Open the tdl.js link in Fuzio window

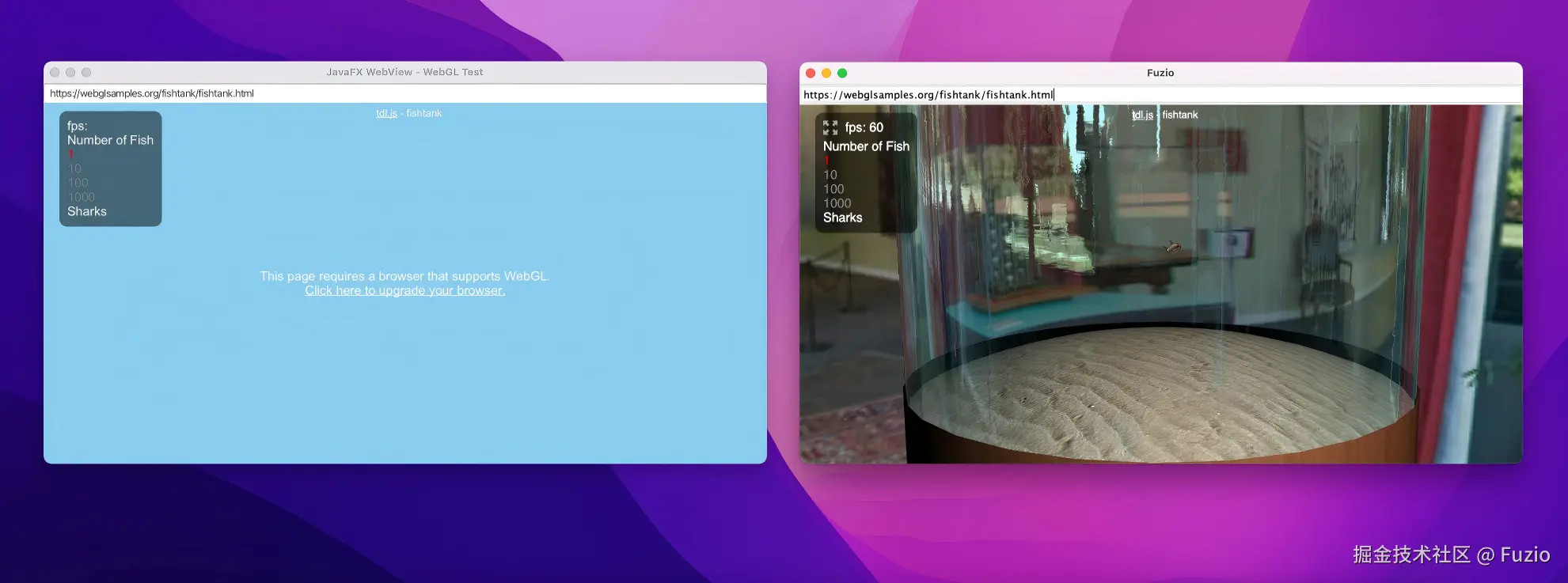(x=1142, y=115)
